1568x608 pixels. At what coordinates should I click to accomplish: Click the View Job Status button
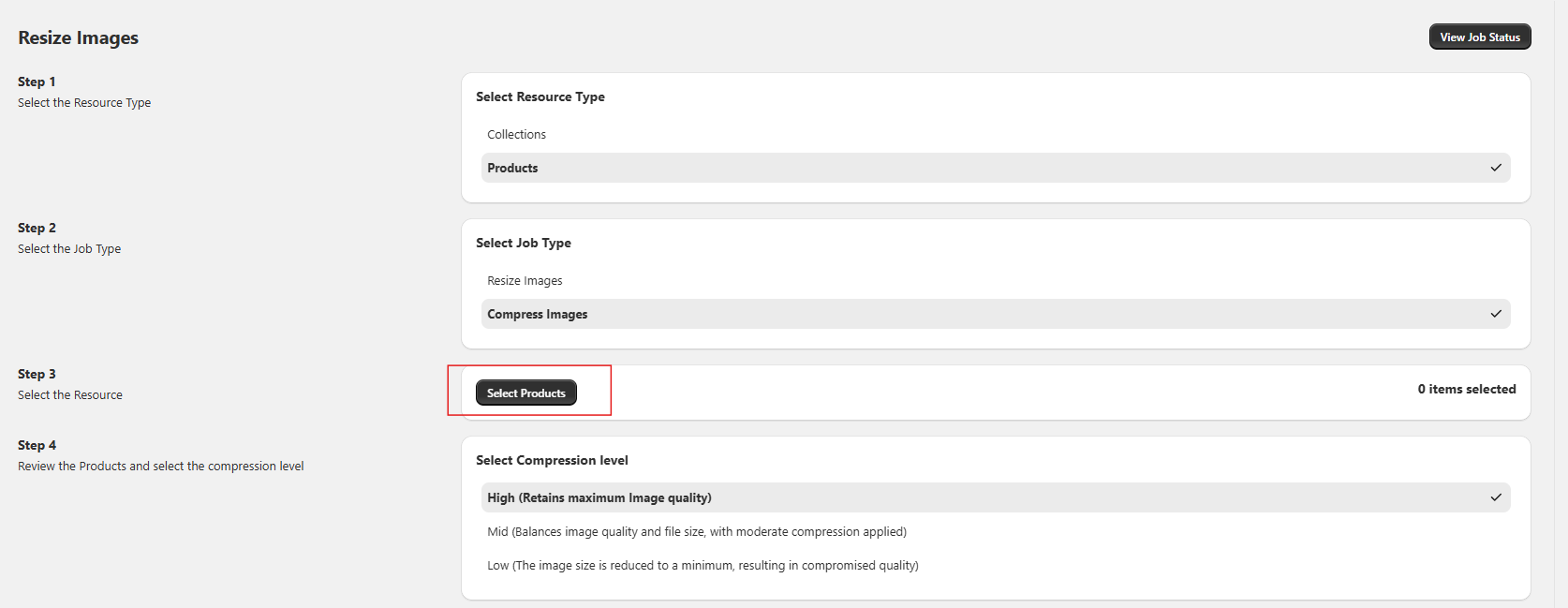click(x=1479, y=37)
